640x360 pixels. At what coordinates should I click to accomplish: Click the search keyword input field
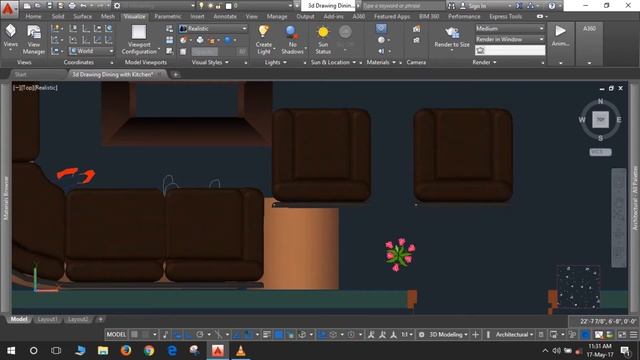coord(403,6)
